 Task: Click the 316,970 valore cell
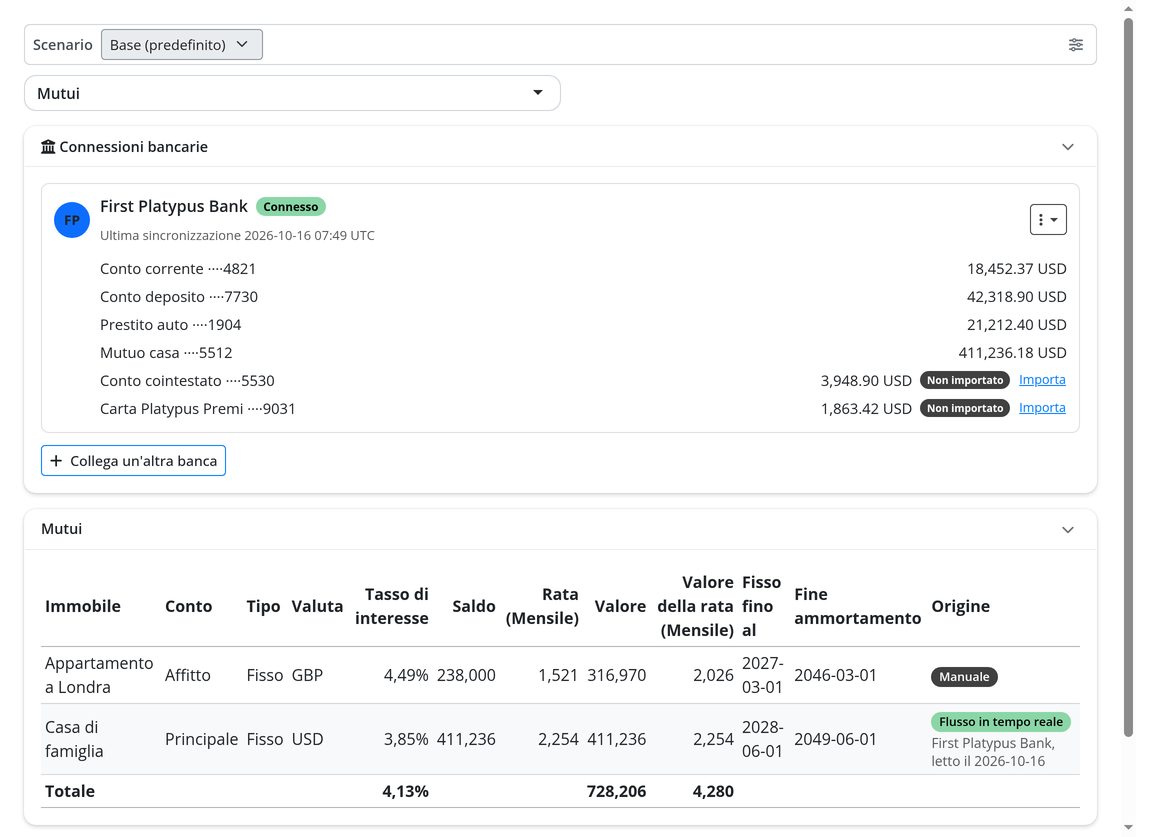click(x=616, y=675)
